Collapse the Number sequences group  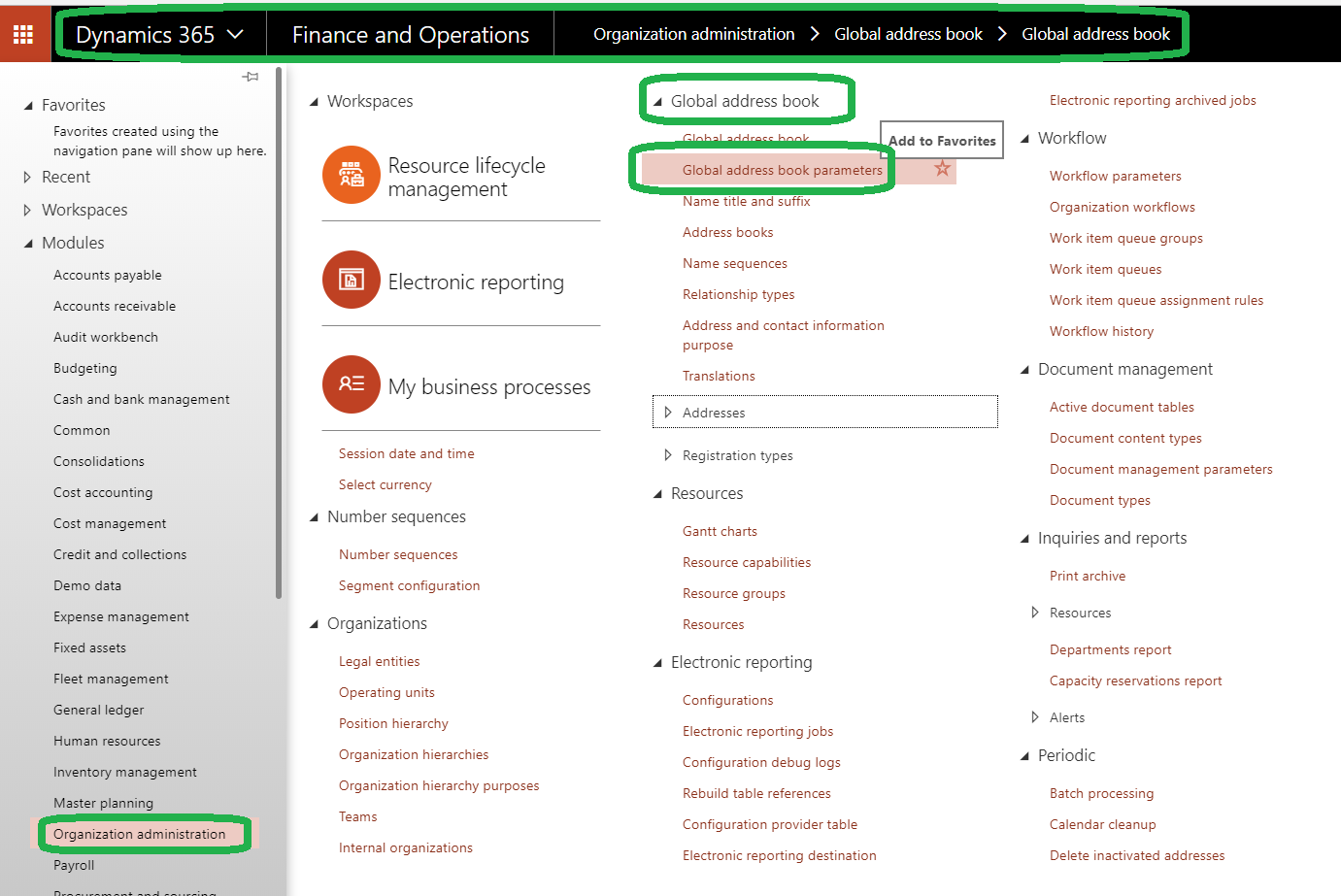[x=314, y=516]
